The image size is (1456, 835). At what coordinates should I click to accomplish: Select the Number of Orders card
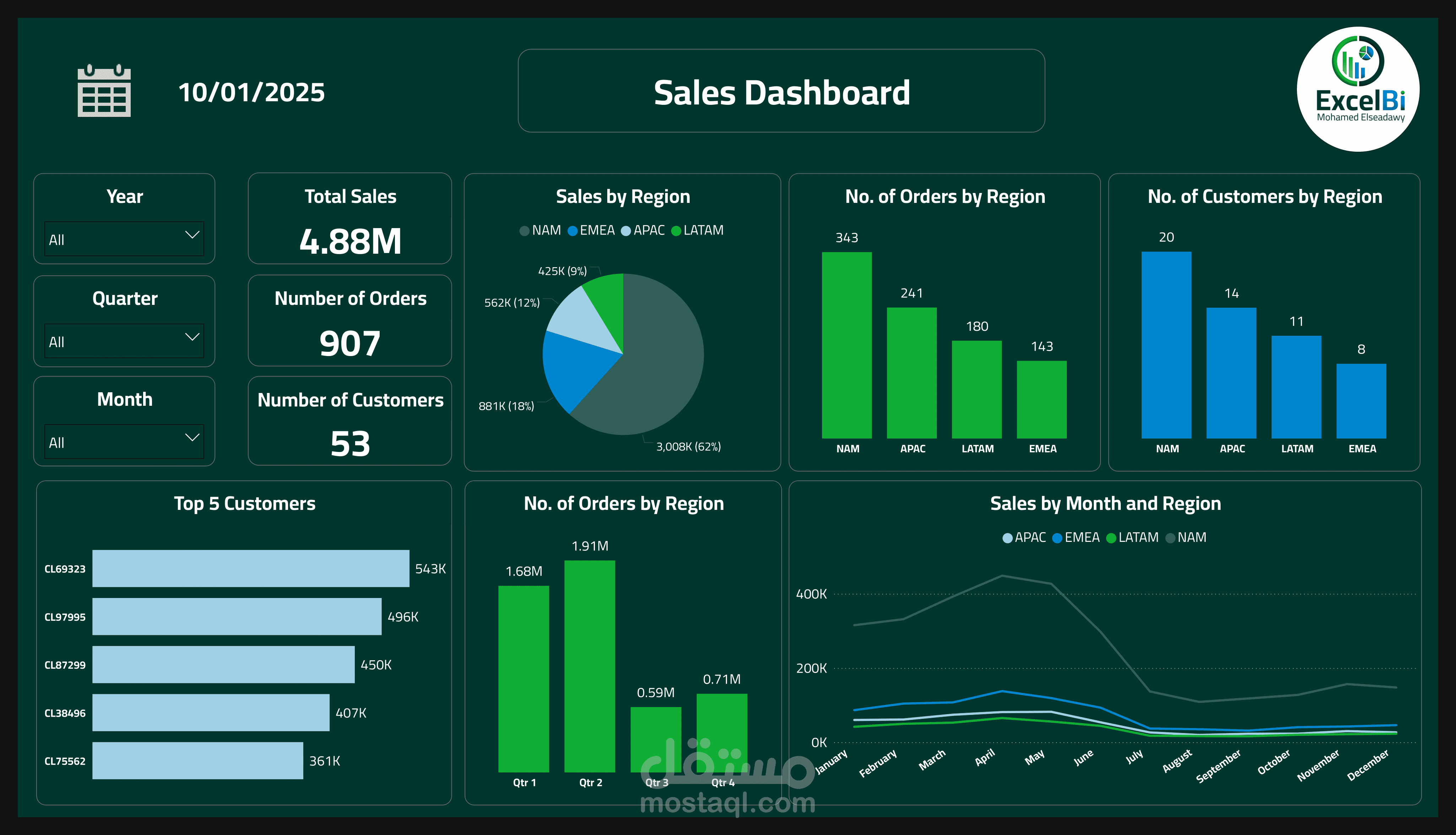[x=349, y=320]
